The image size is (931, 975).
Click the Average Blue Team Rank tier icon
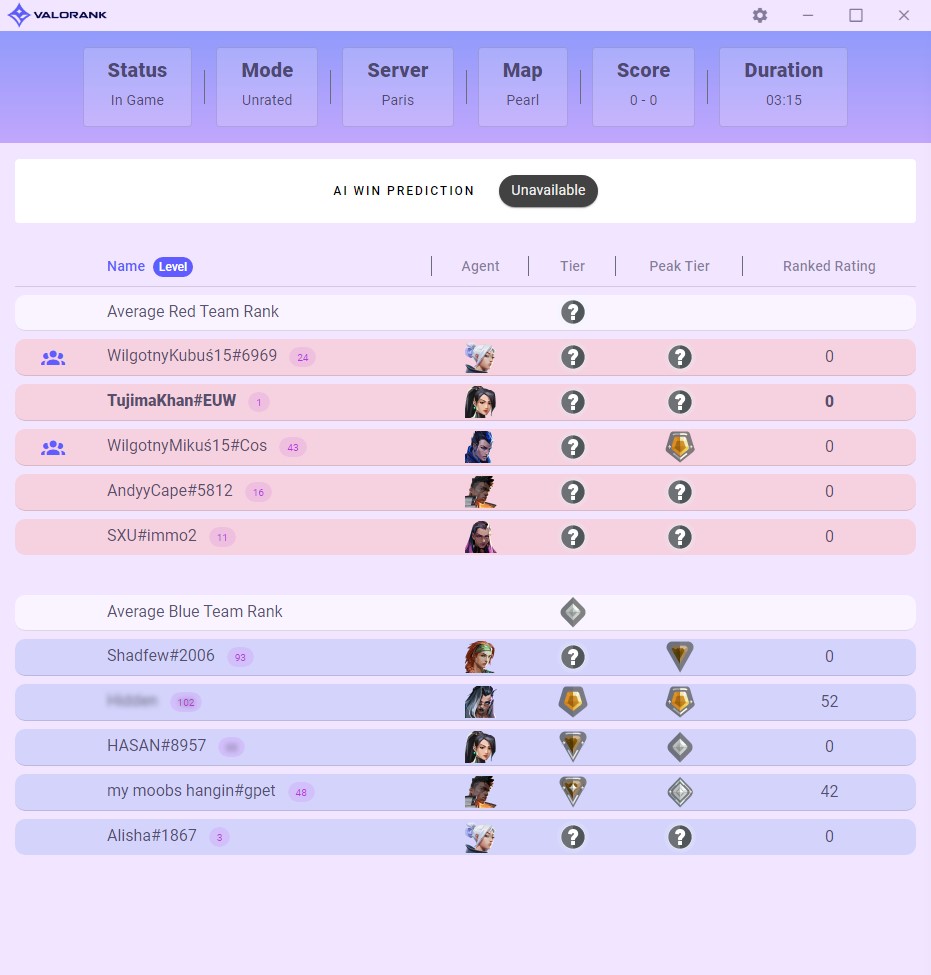click(572, 612)
